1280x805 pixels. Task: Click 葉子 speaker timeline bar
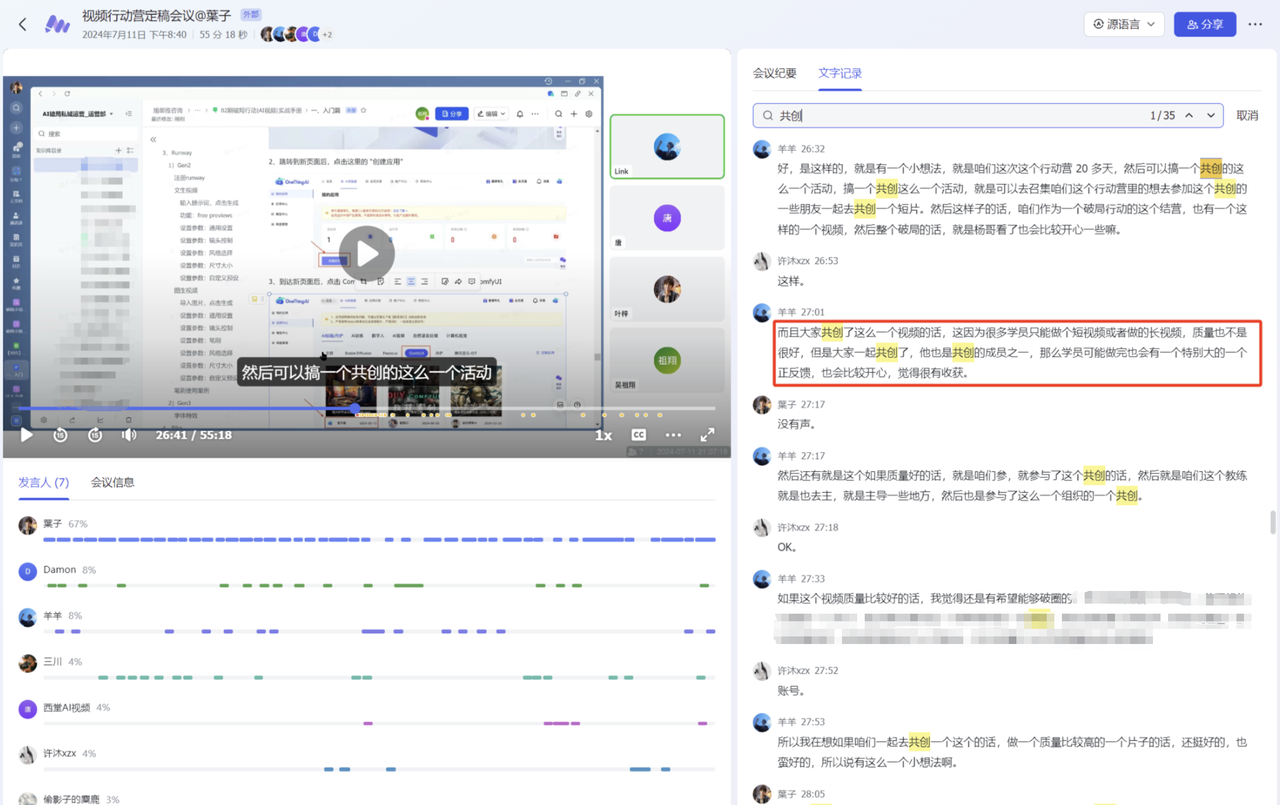click(379, 540)
